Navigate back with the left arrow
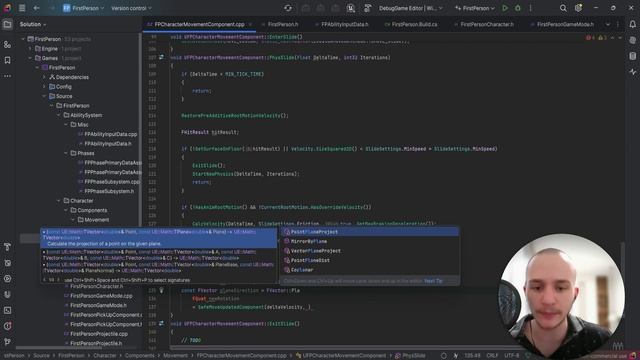Screen dimensions: 640x360 click(36, 8)
